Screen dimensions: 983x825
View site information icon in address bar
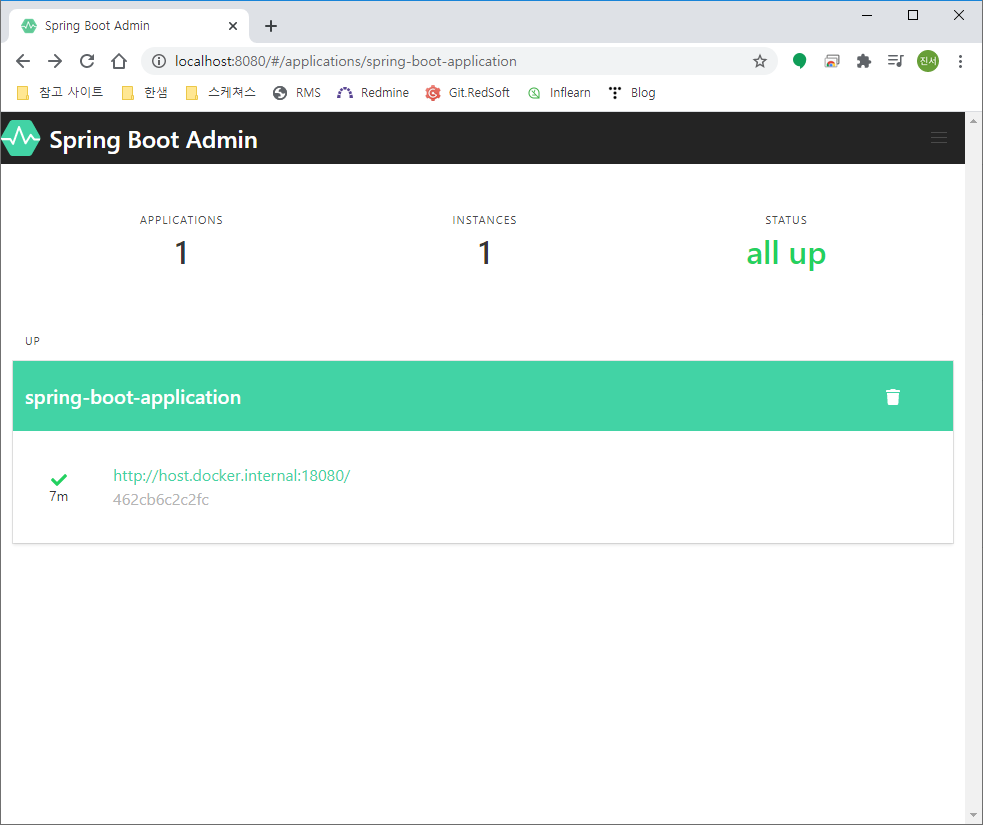pos(159,61)
